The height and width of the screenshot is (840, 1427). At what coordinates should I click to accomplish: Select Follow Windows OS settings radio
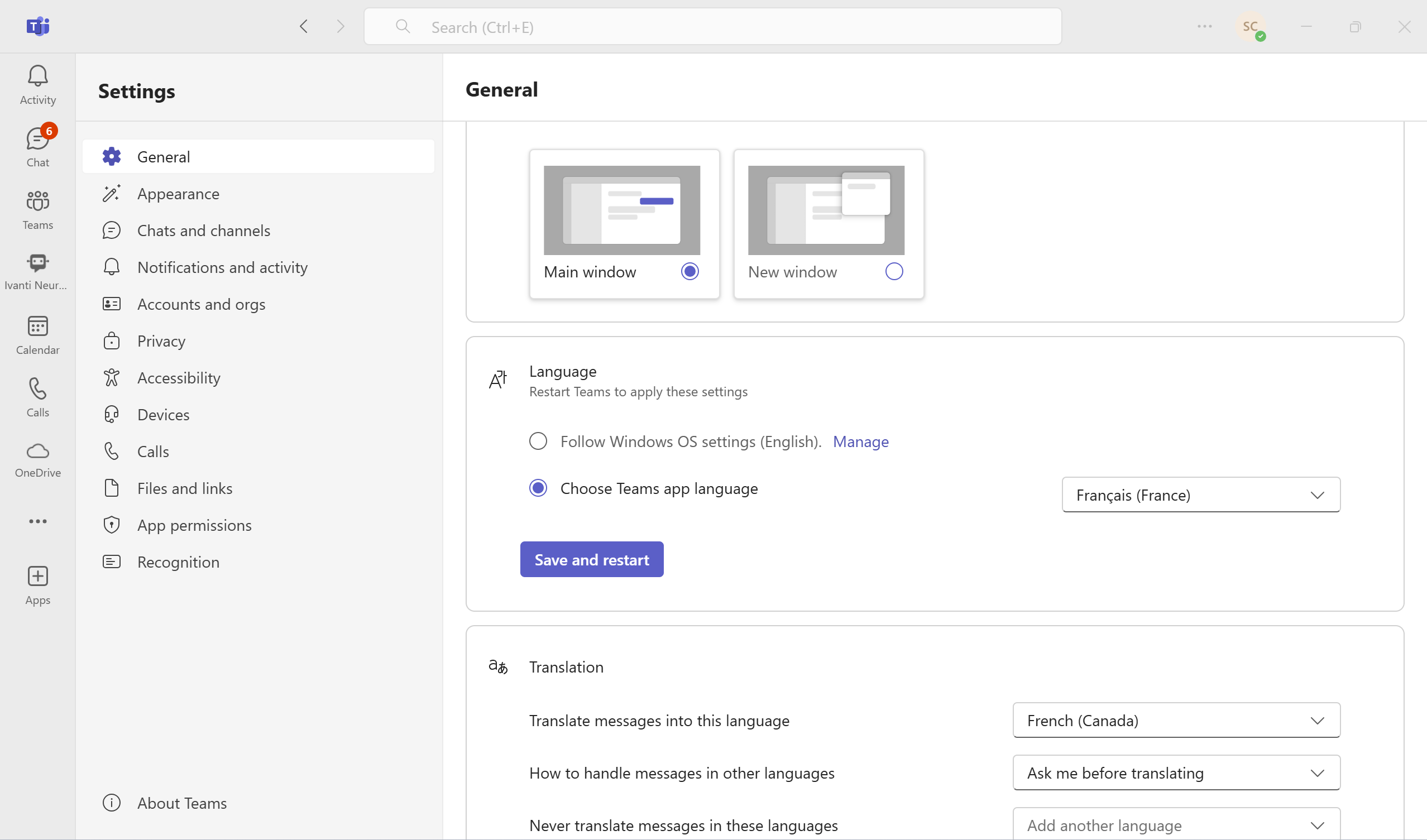point(538,441)
